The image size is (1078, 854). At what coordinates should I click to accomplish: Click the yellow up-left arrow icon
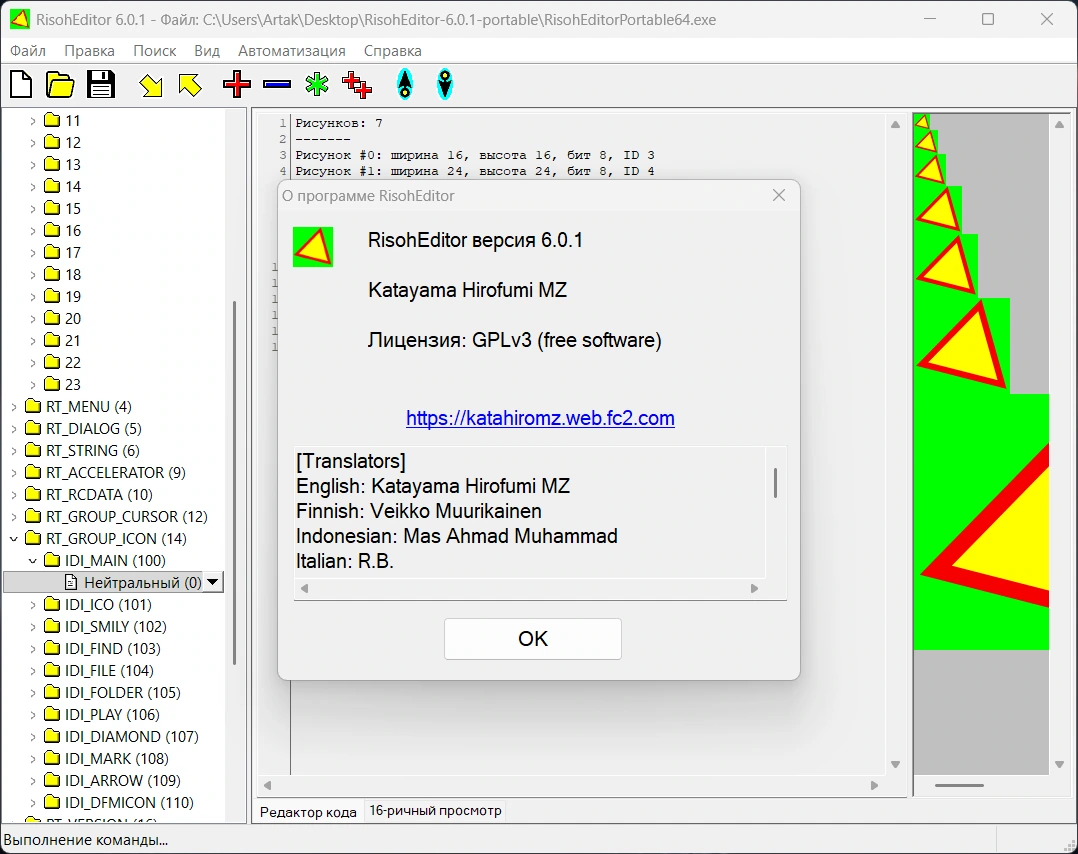click(x=190, y=85)
